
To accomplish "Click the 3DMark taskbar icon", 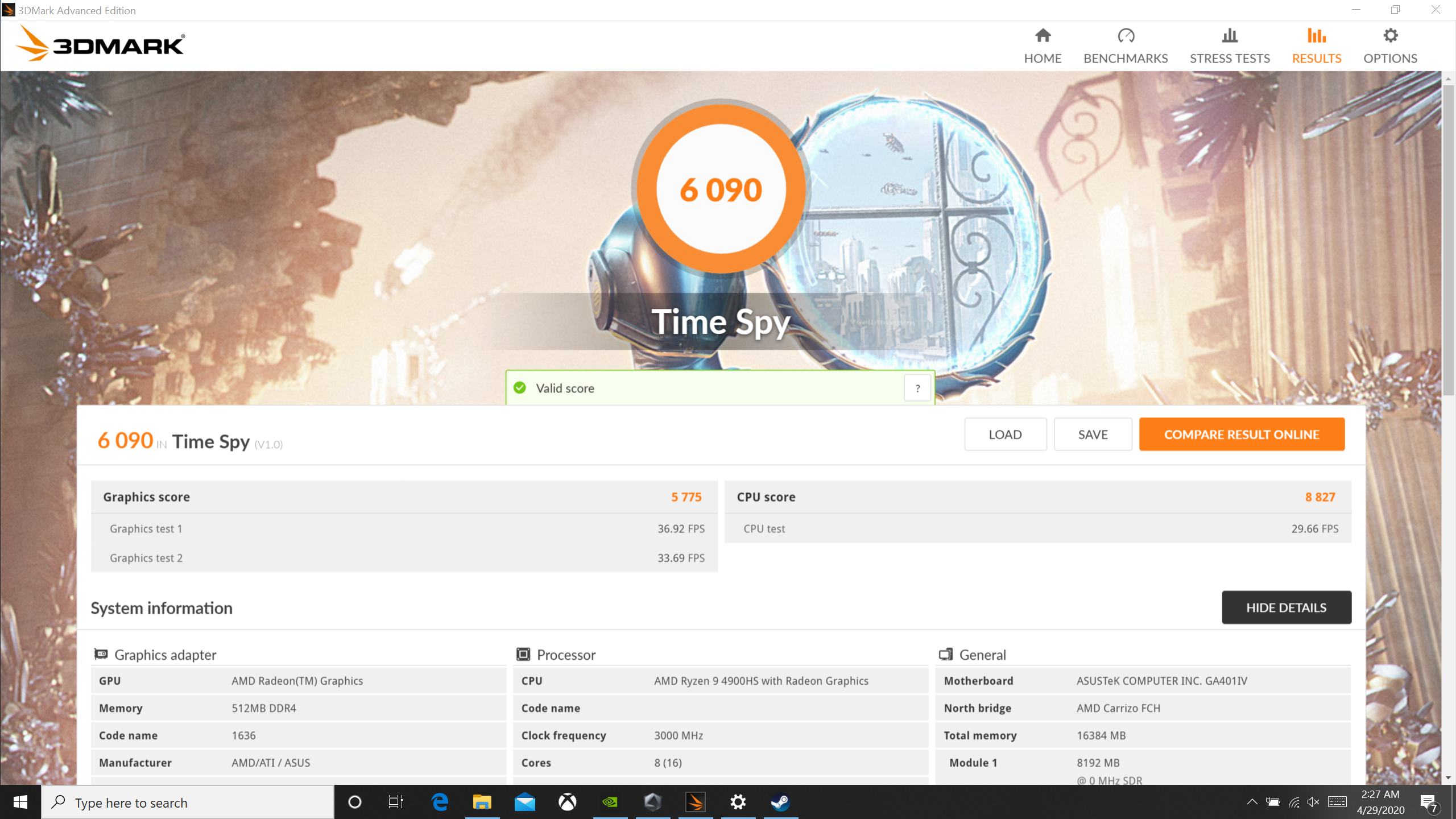I will coord(695,802).
